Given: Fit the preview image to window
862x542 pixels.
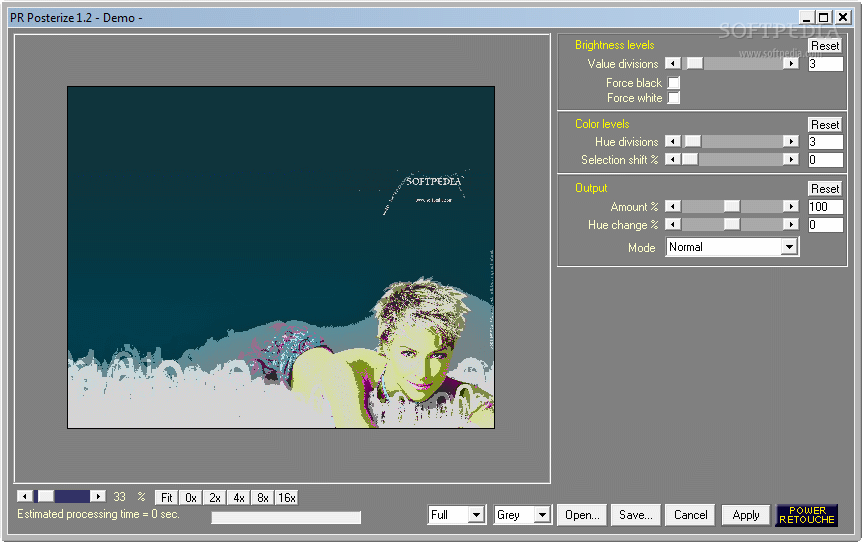Looking at the screenshot, I should 167,497.
